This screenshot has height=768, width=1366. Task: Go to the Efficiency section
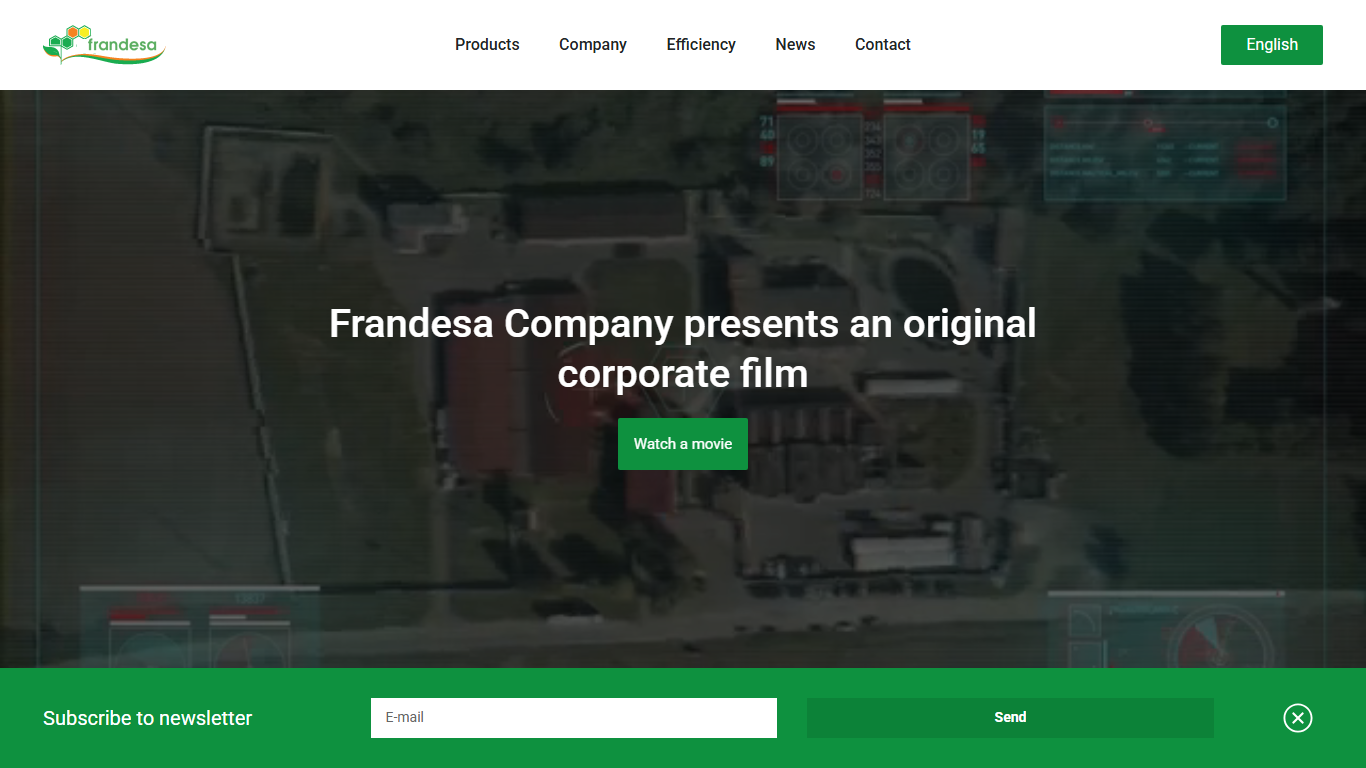click(701, 45)
